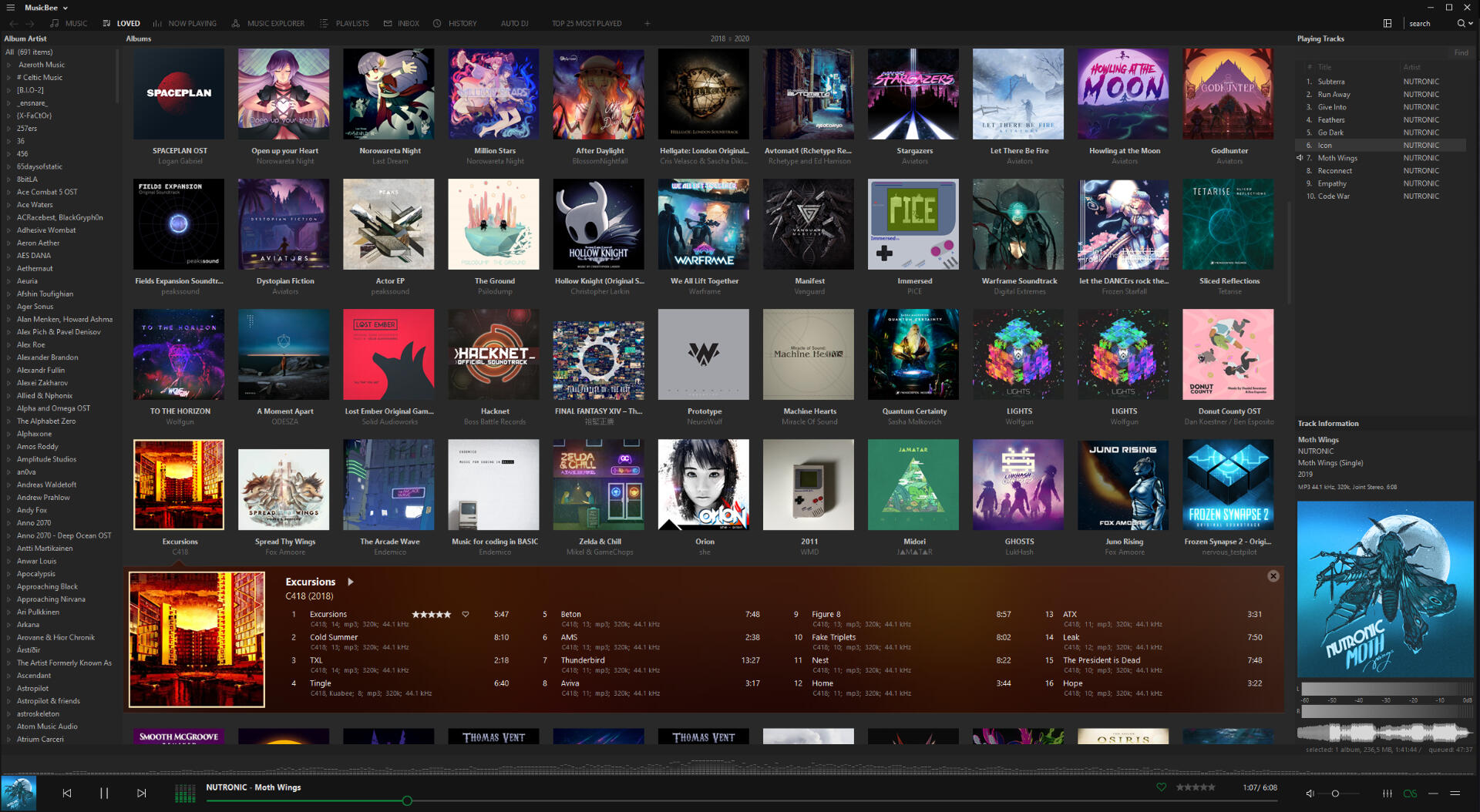Open the hamburger menu top left
This screenshot has height=812, width=1480.
10,8
